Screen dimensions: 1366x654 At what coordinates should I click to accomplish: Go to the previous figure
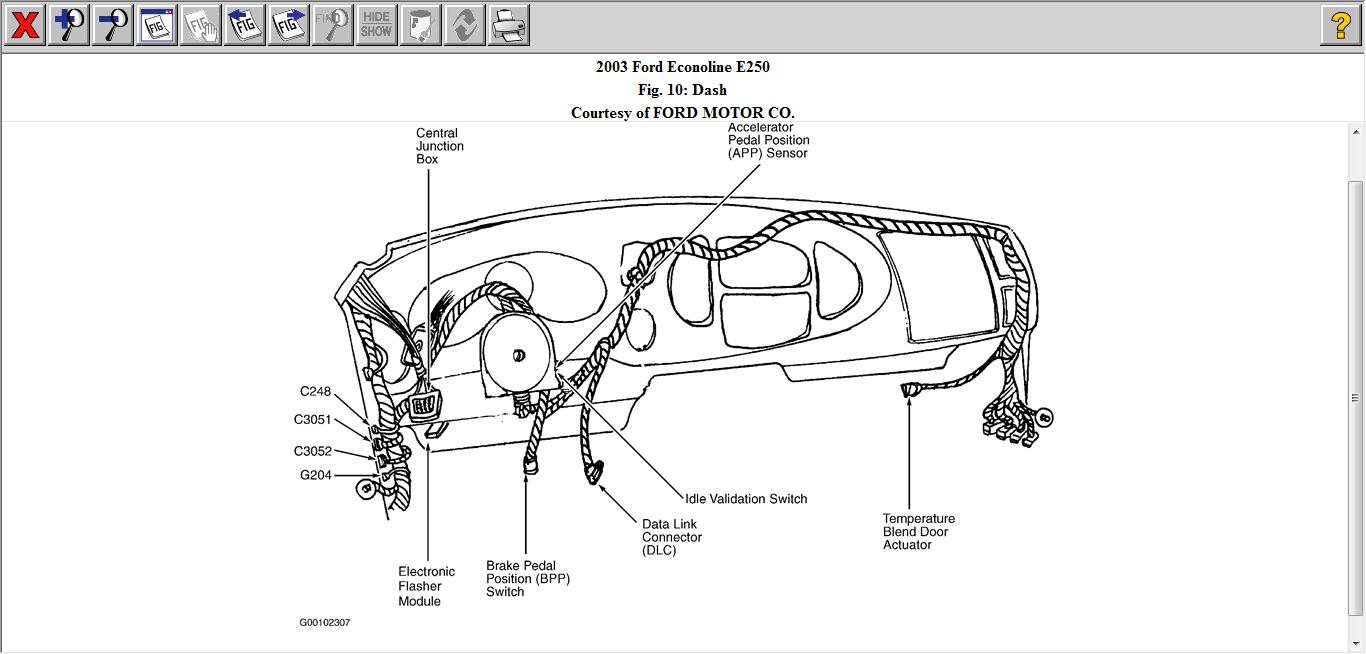coord(244,25)
